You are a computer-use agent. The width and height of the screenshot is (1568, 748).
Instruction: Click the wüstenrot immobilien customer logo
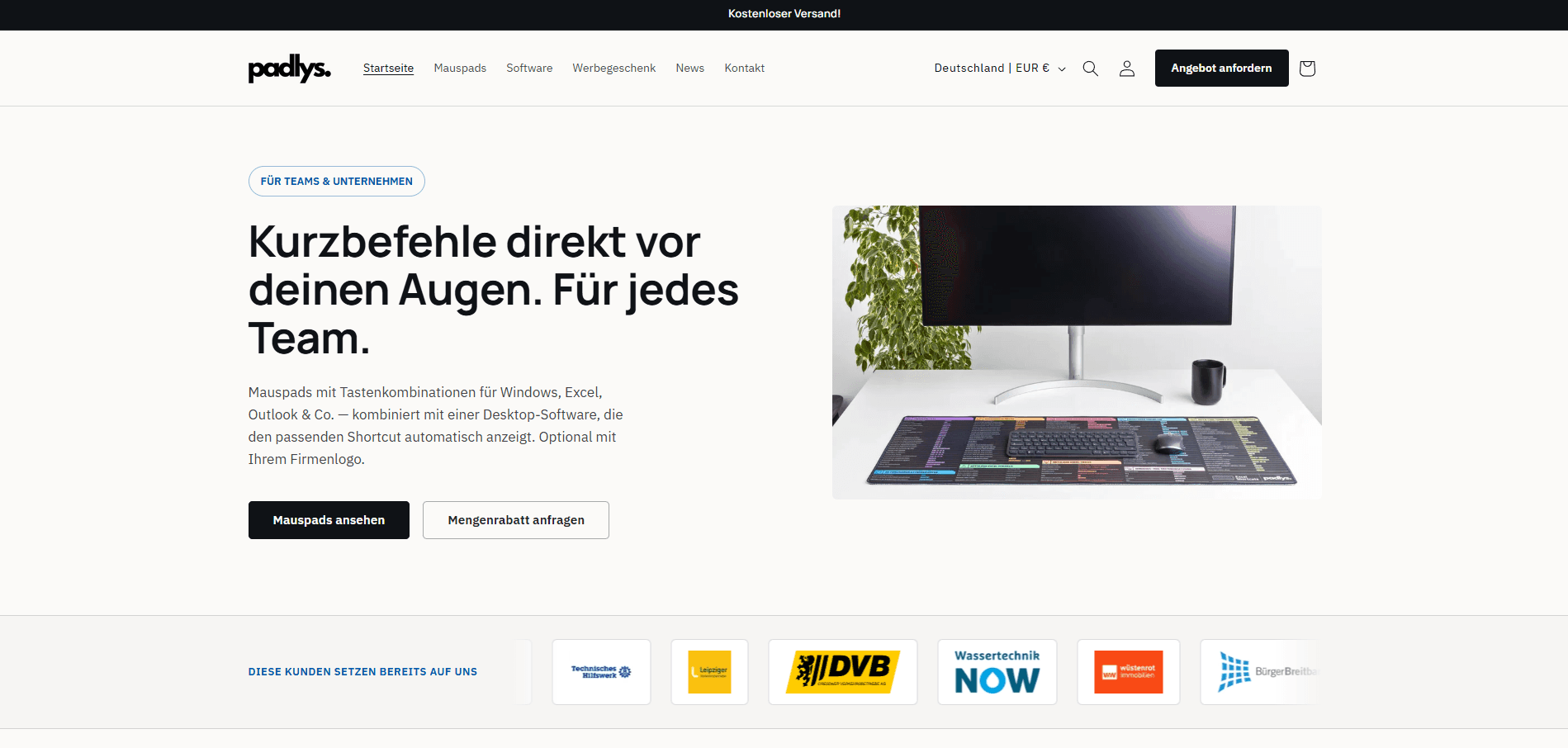pos(1129,672)
